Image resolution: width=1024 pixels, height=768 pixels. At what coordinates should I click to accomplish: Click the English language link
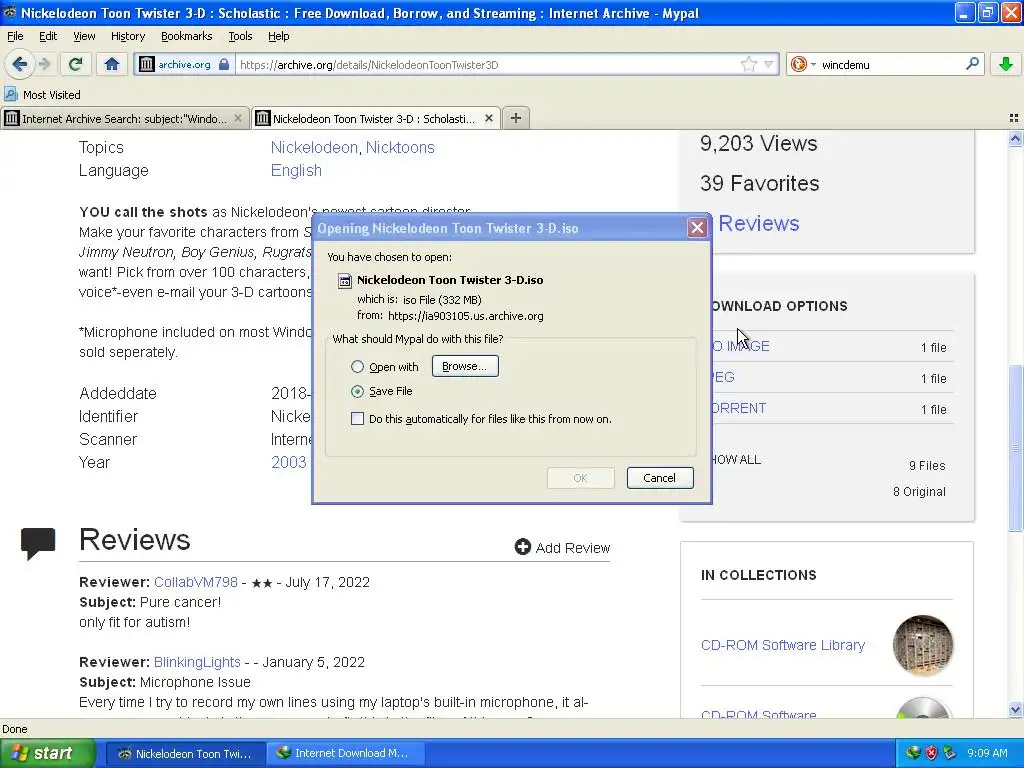point(296,170)
